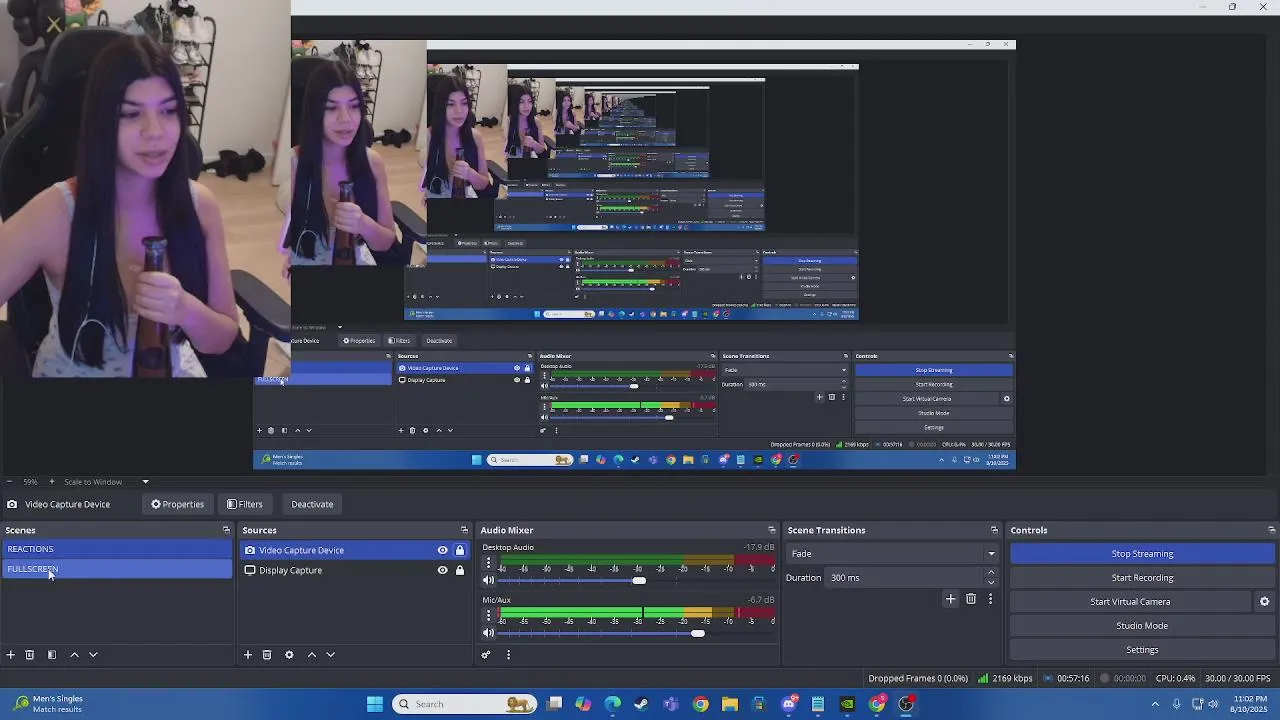The height and width of the screenshot is (720, 1280).
Task: Click Start Recording
Action: coord(1142,578)
